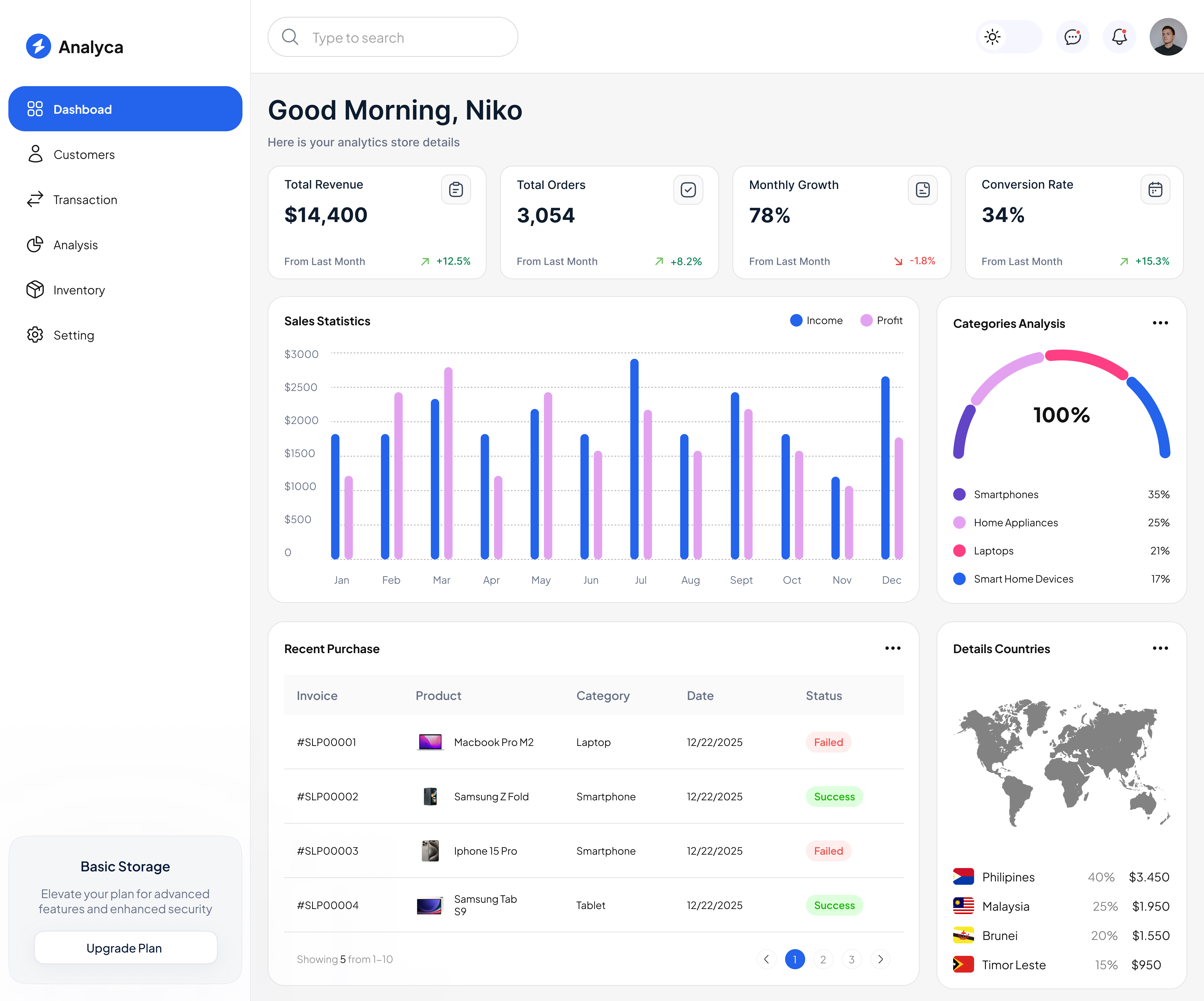1204x1001 pixels.
Task: Click invoice #SLP00003
Action: coord(327,851)
